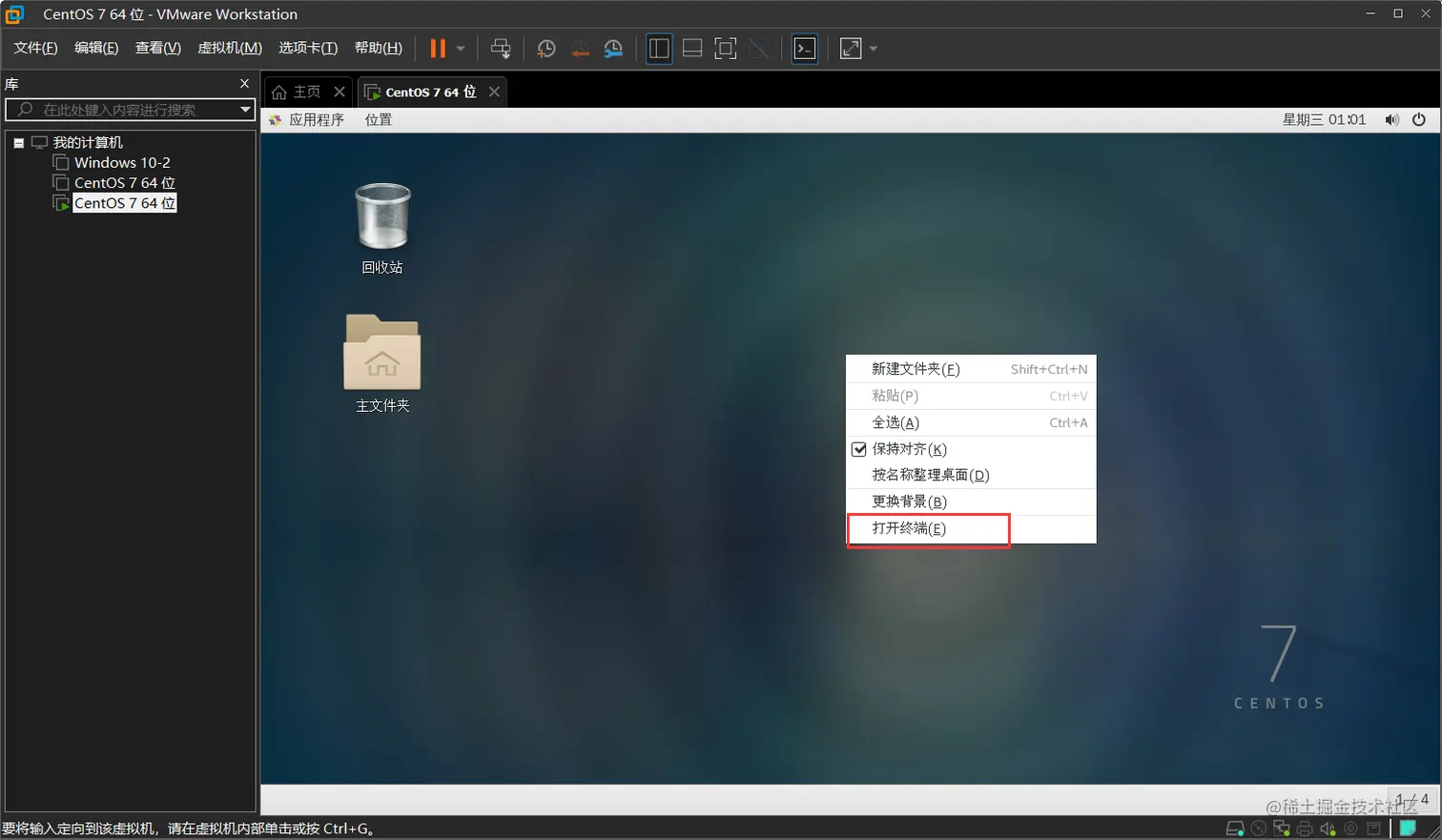The height and width of the screenshot is (840, 1442).
Task: Open the 查看(V) menu
Action: [158, 48]
